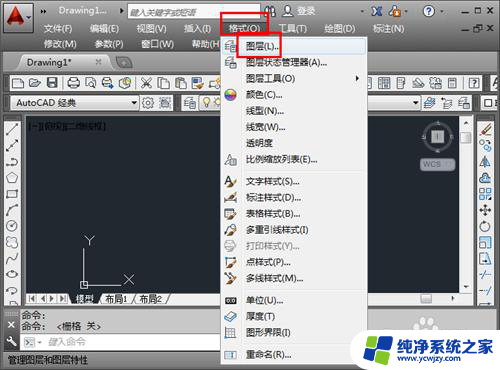Select the Spline draw tool
Image resolution: width=500 pixels, height=370 pixels.
pos(12,258)
